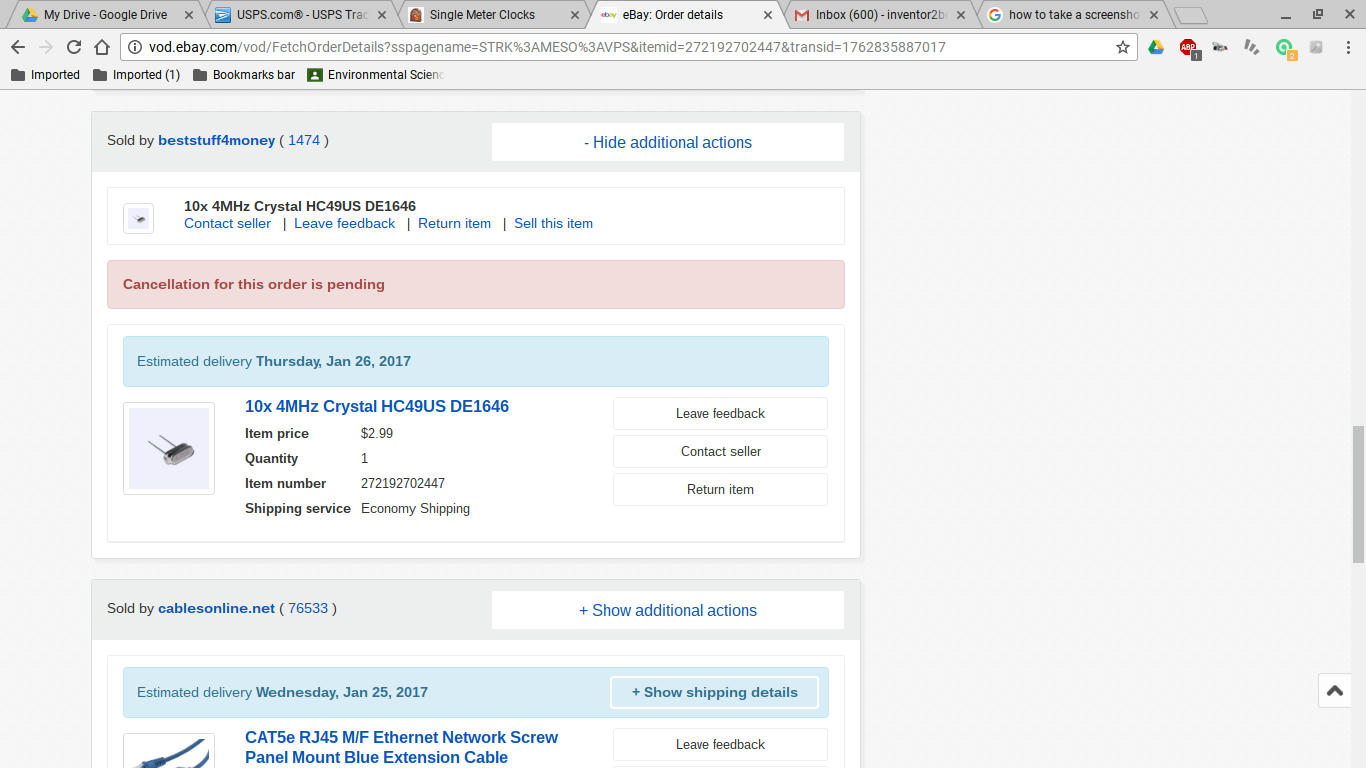Image resolution: width=1366 pixels, height=768 pixels.
Task: Expand Show shipping details
Action: click(714, 692)
